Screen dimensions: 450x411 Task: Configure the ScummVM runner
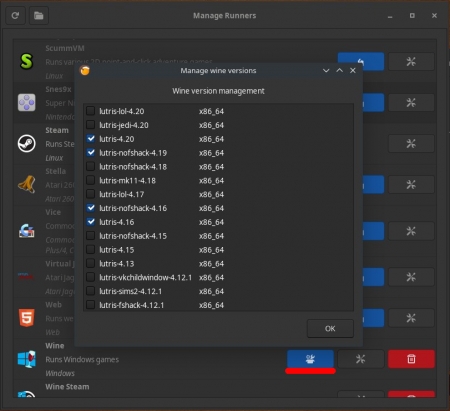pyautogui.click(x=411, y=61)
